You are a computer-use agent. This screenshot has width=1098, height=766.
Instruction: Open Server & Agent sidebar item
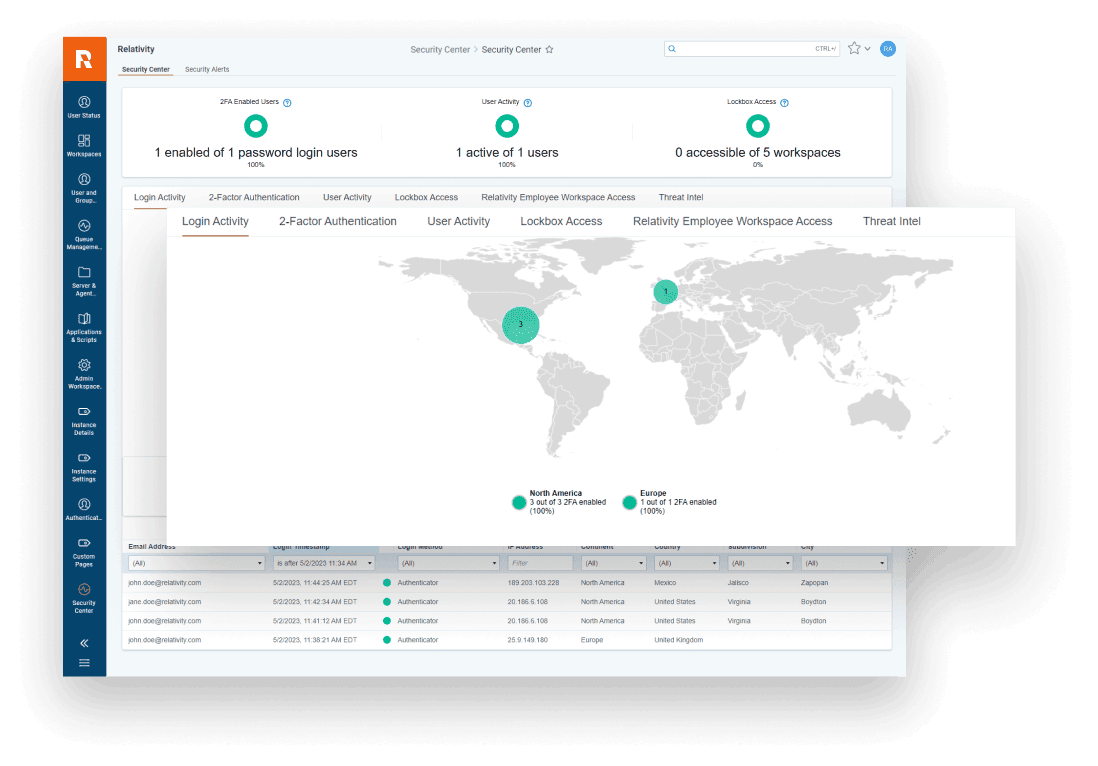pos(84,281)
